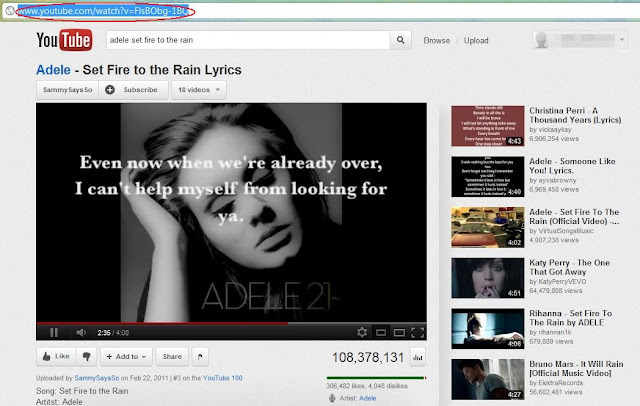Screen dimensions: 640x406
Task: Click uploader SammySaysSo link
Action: pos(97,378)
